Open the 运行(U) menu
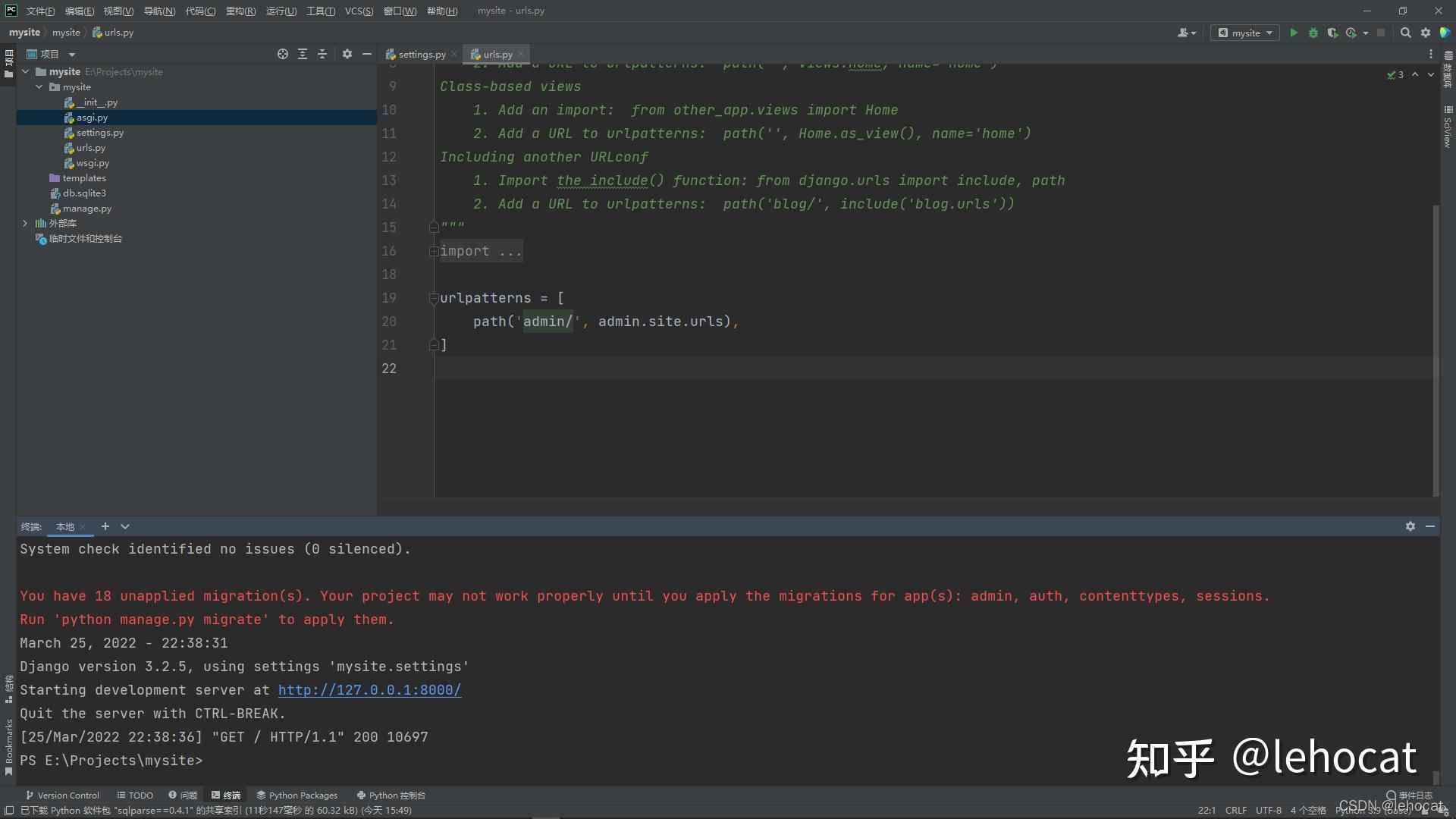Image resolution: width=1456 pixels, height=819 pixels. (280, 11)
